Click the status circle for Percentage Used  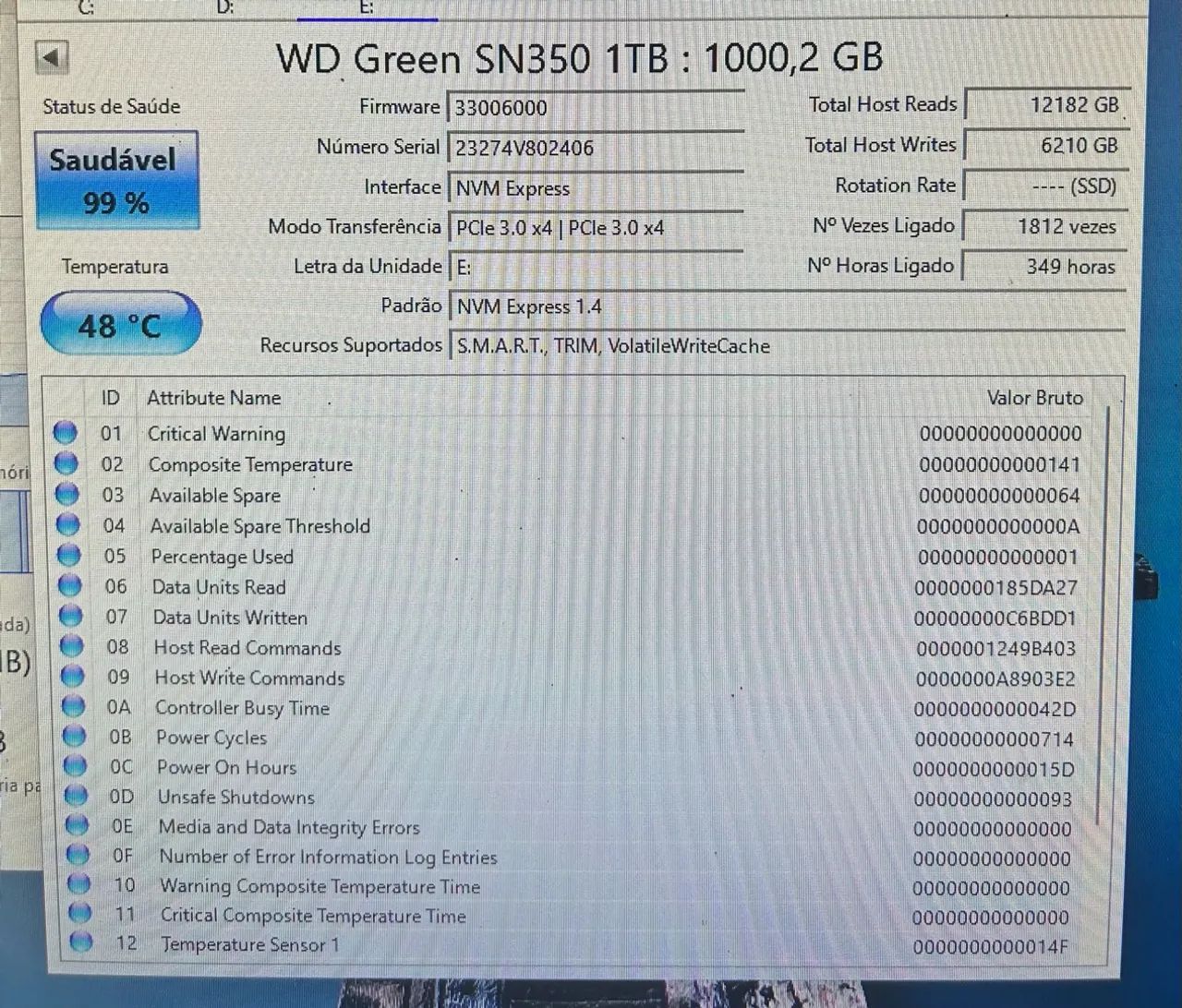point(69,555)
